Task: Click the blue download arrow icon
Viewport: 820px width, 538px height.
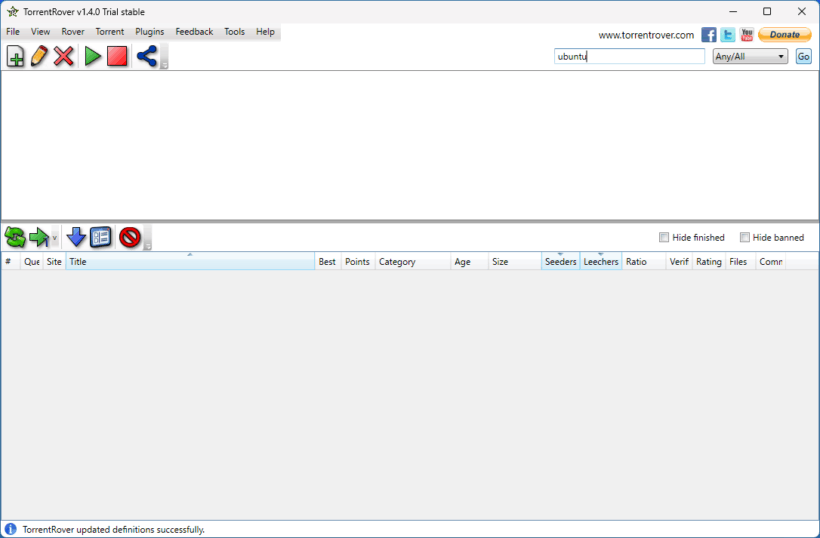Action: pos(76,237)
